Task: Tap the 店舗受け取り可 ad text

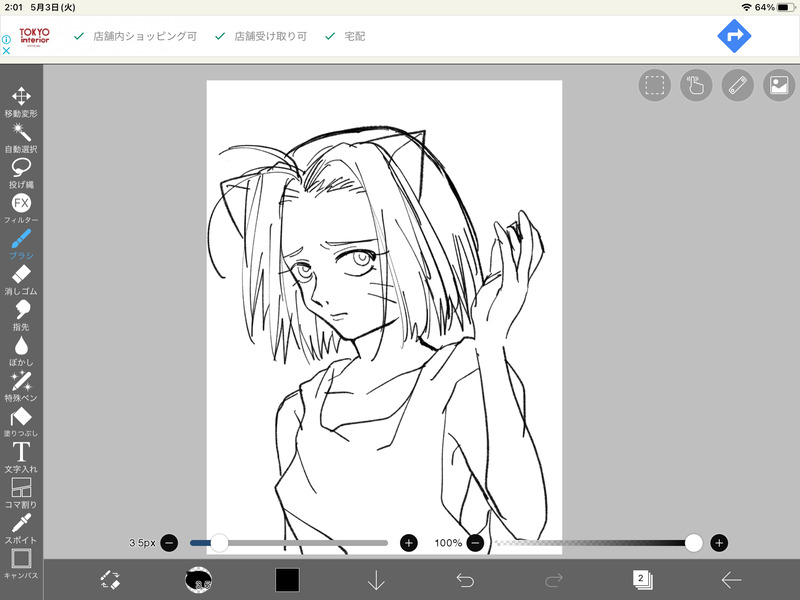Action: [270, 36]
